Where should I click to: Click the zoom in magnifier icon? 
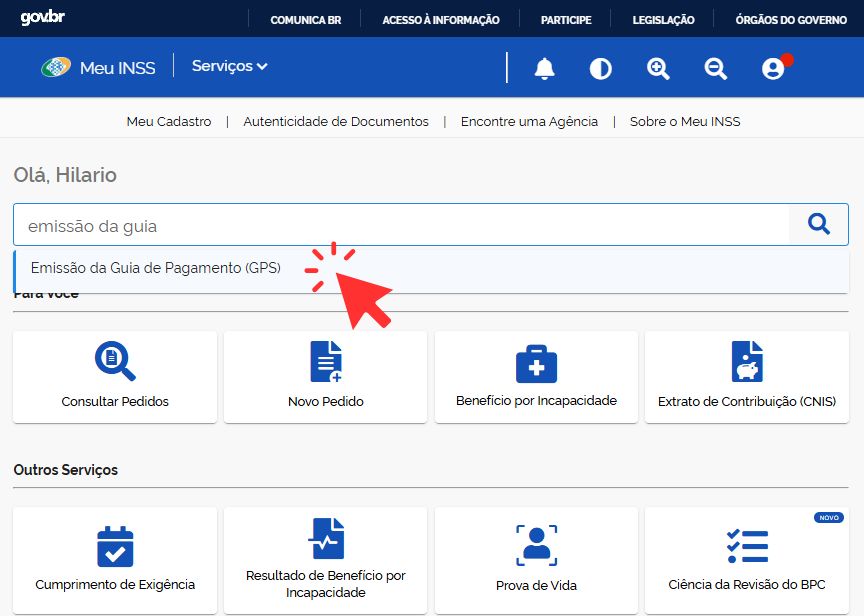pyautogui.click(x=658, y=68)
